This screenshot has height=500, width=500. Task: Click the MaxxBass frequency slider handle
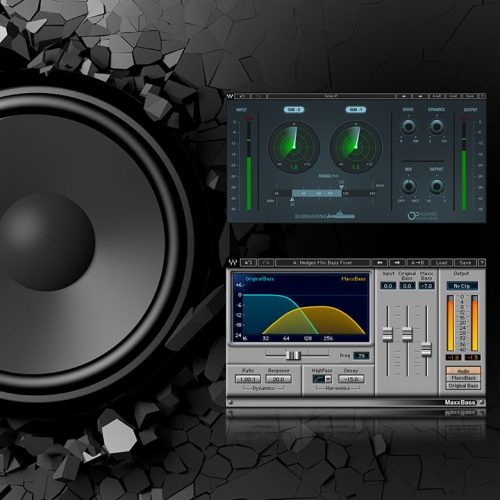(293, 355)
